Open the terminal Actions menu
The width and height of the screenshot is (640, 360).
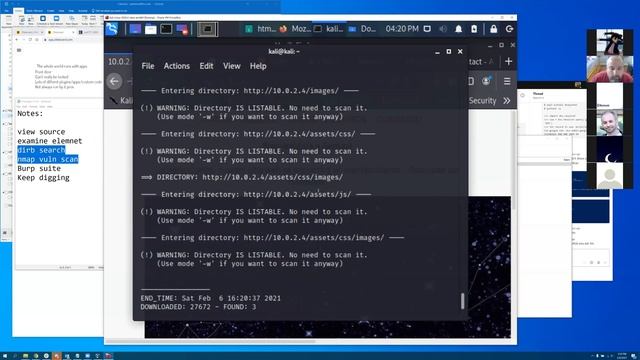[x=177, y=66]
